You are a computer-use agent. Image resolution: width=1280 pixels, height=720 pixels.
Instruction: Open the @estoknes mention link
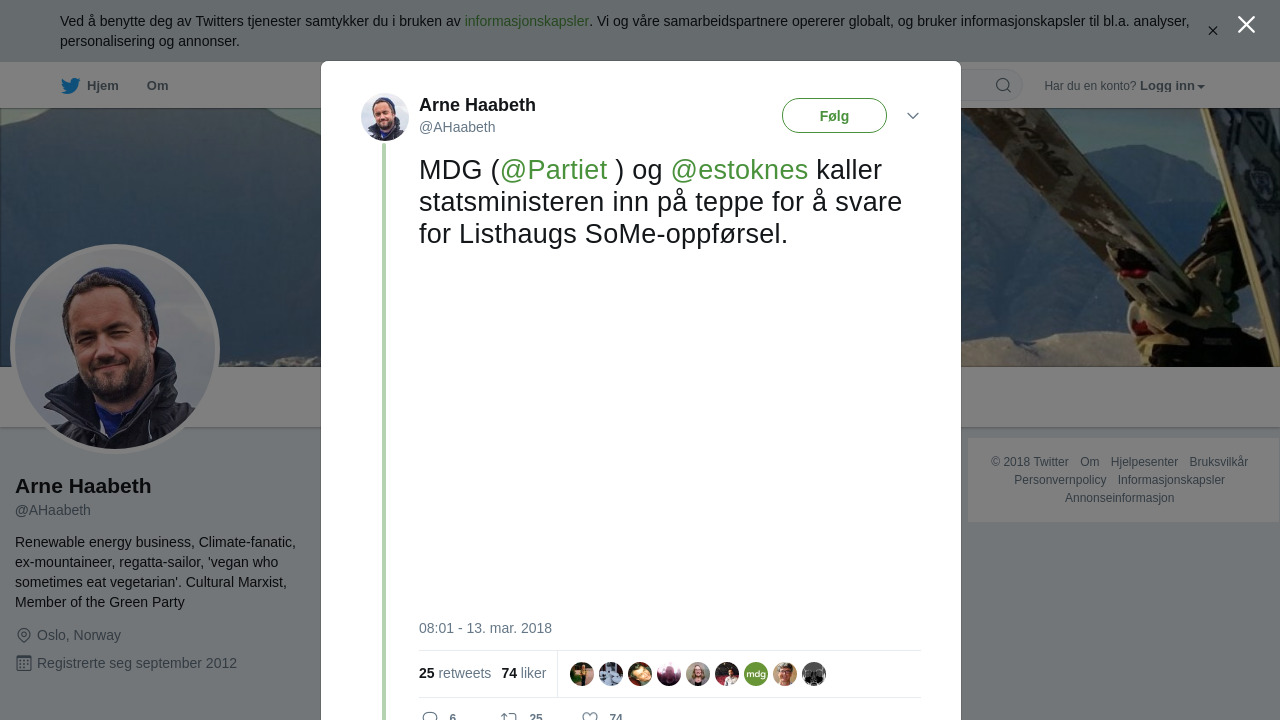(x=739, y=170)
